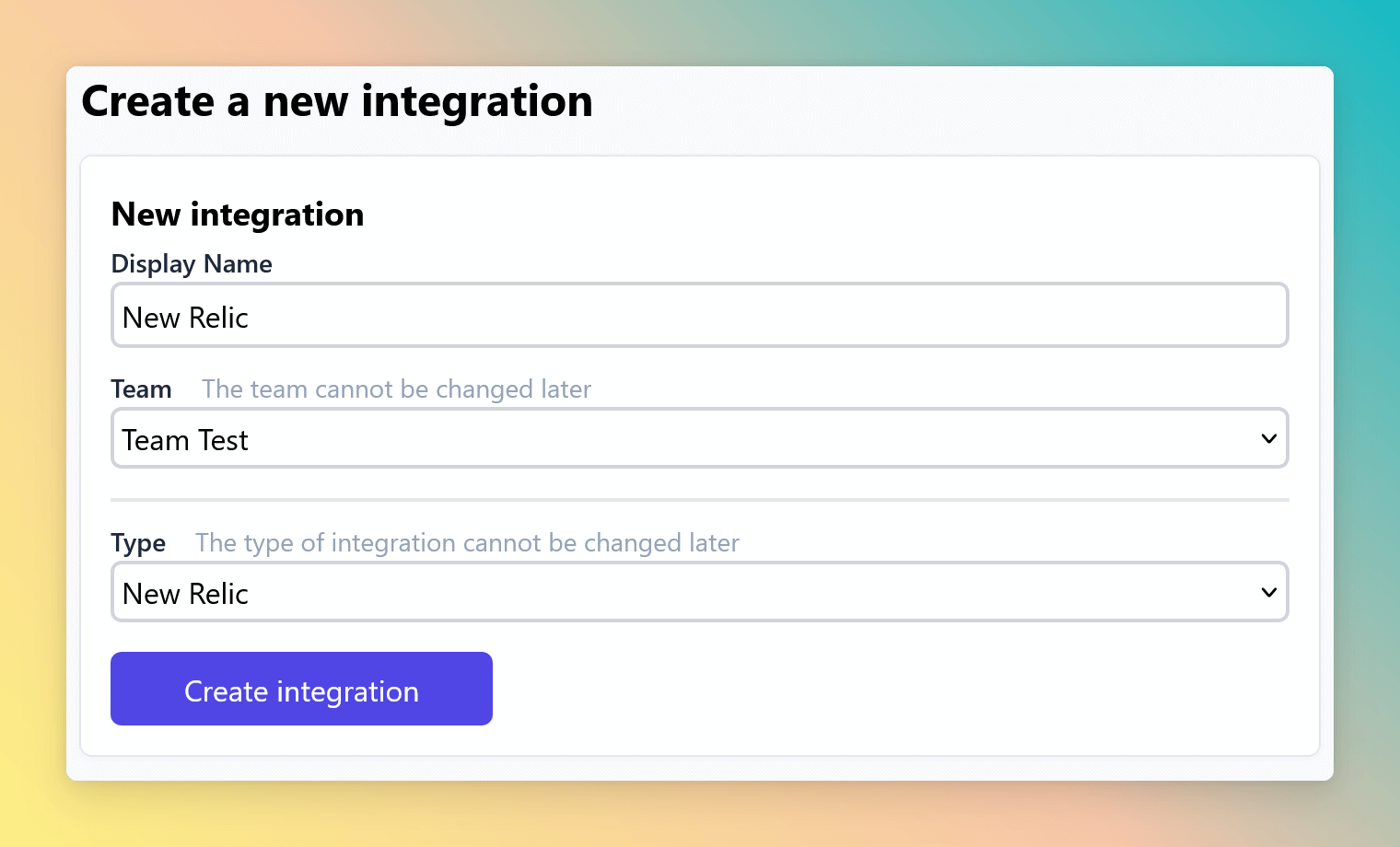Click the Create integration button
Screen dimensions: 1400x847
pyautogui.click(x=301, y=689)
